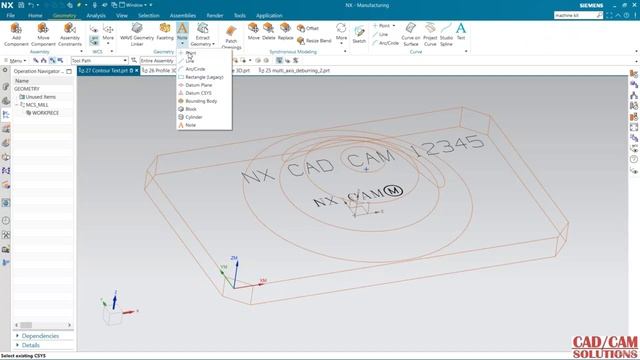Toggle Machining Method View icon
The height and width of the screenshot is (360, 640).
(x=60, y=60)
